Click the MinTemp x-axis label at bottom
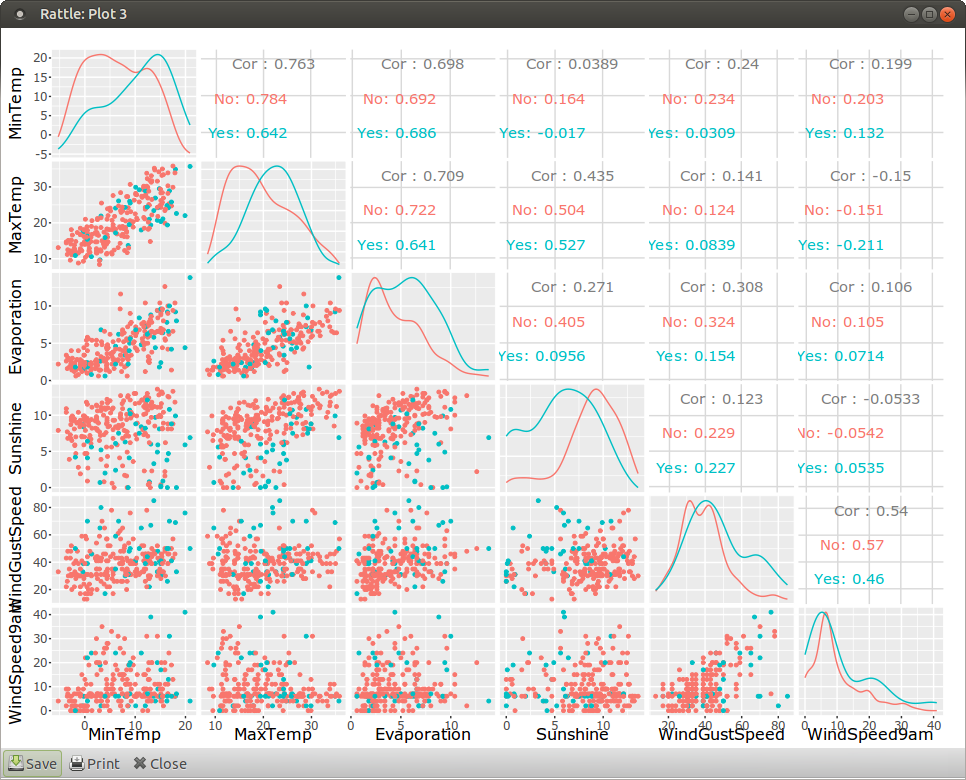 125,734
